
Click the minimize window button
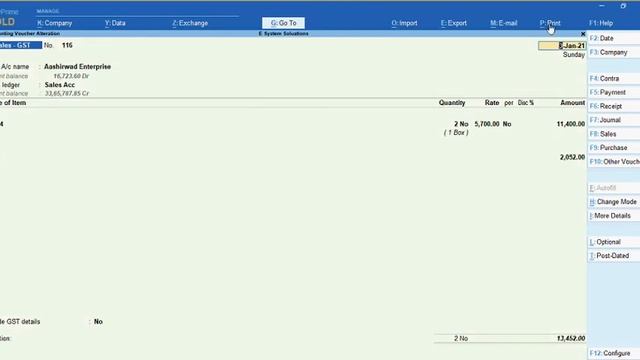click(x=602, y=6)
